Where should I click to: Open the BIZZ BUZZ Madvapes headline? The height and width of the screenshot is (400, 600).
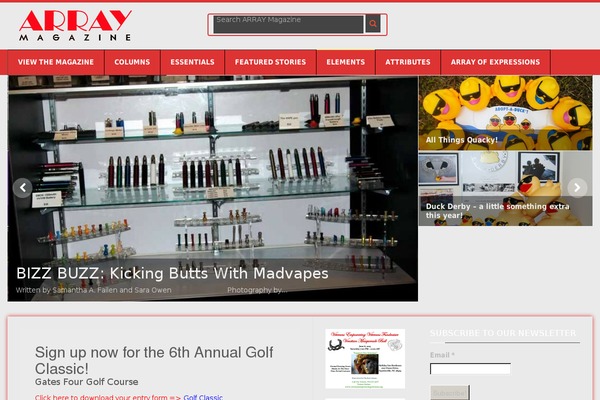pyautogui.click(x=172, y=273)
